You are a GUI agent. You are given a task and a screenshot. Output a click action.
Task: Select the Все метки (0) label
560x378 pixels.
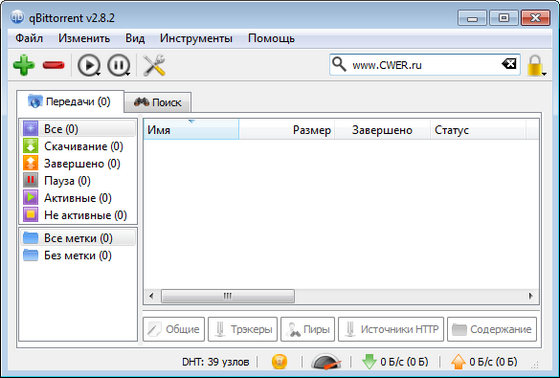tap(78, 238)
